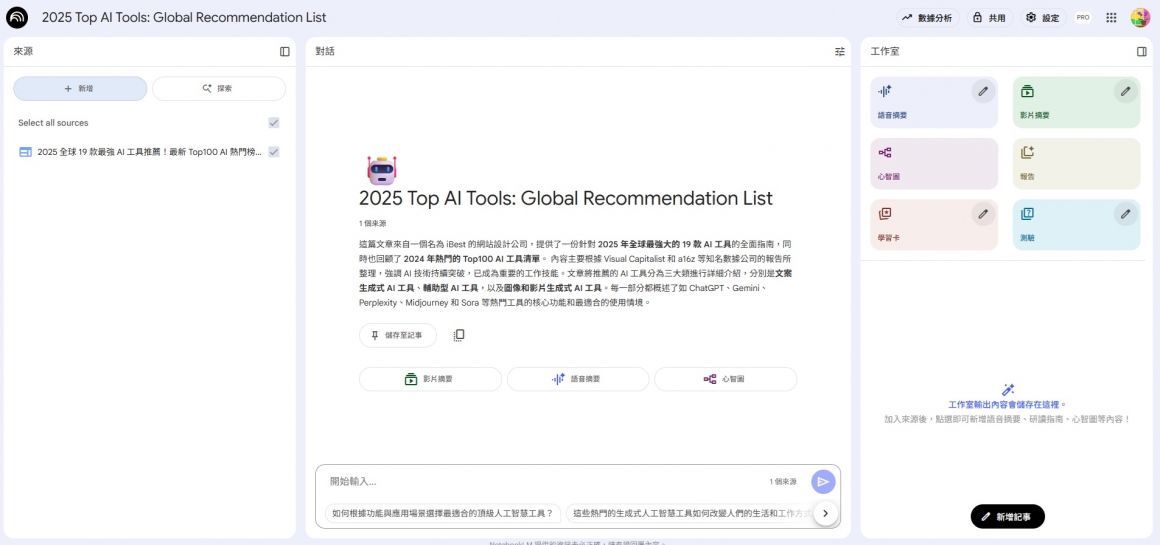Toggle the Select all sources checkbox
This screenshot has height=545, width=1160.
pos(274,123)
